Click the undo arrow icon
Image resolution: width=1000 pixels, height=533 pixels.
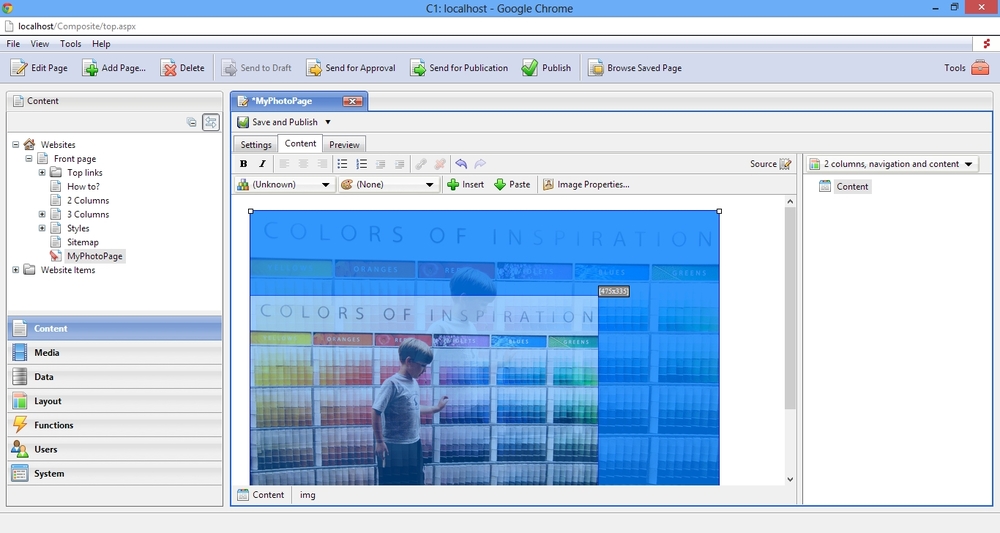461,164
